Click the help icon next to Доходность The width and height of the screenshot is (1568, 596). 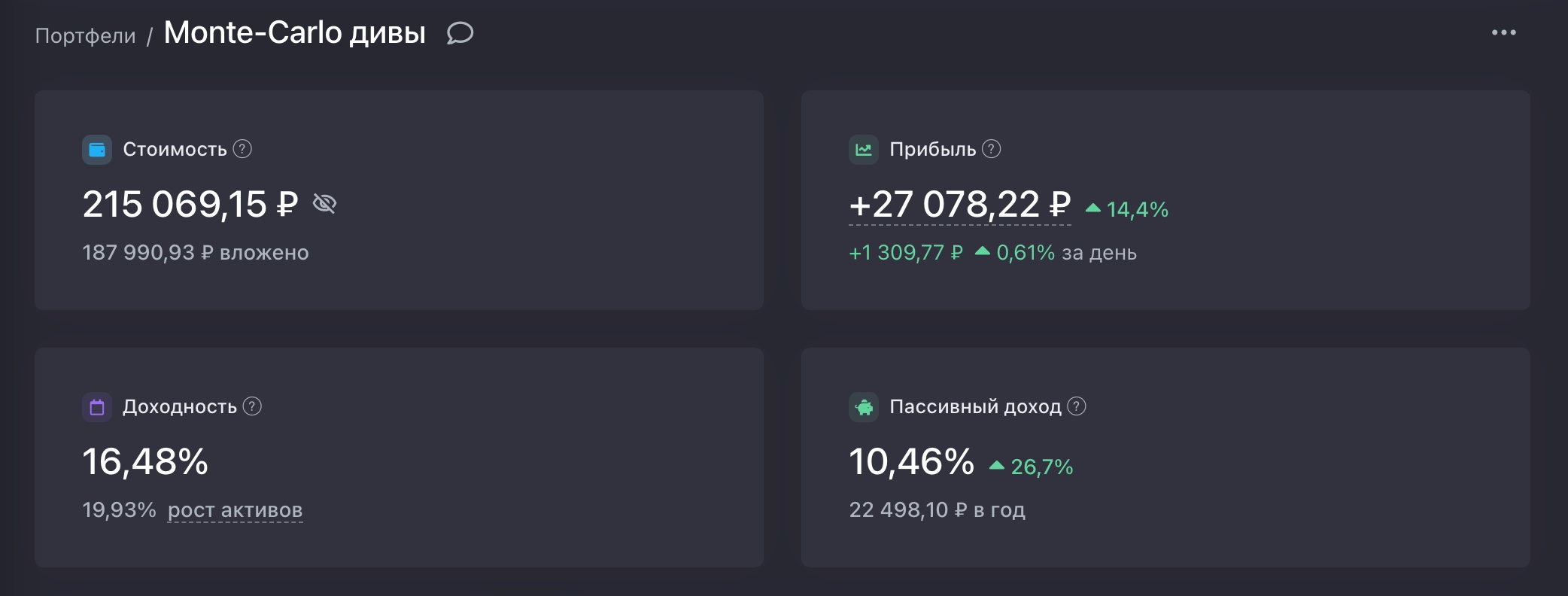coord(253,406)
